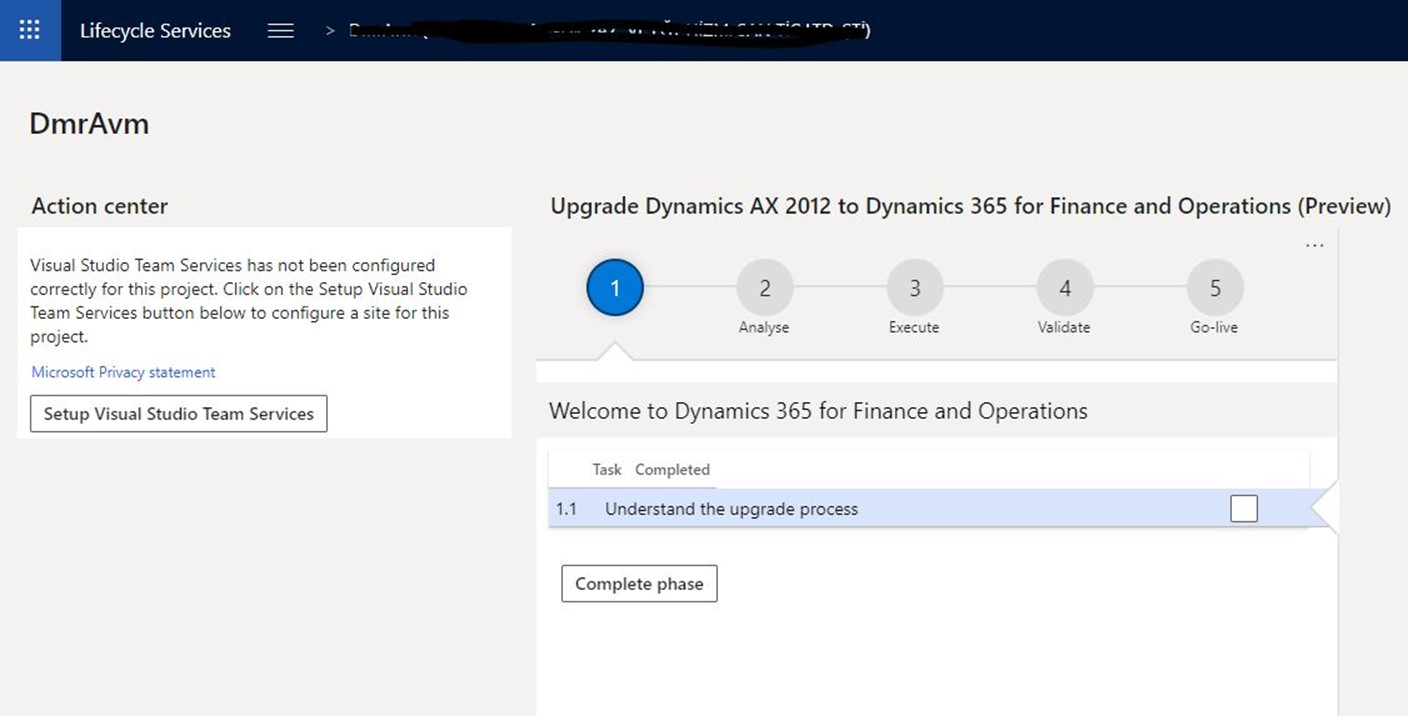Open the app launcher waffle icon

pyautogui.click(x=30, y=30)
